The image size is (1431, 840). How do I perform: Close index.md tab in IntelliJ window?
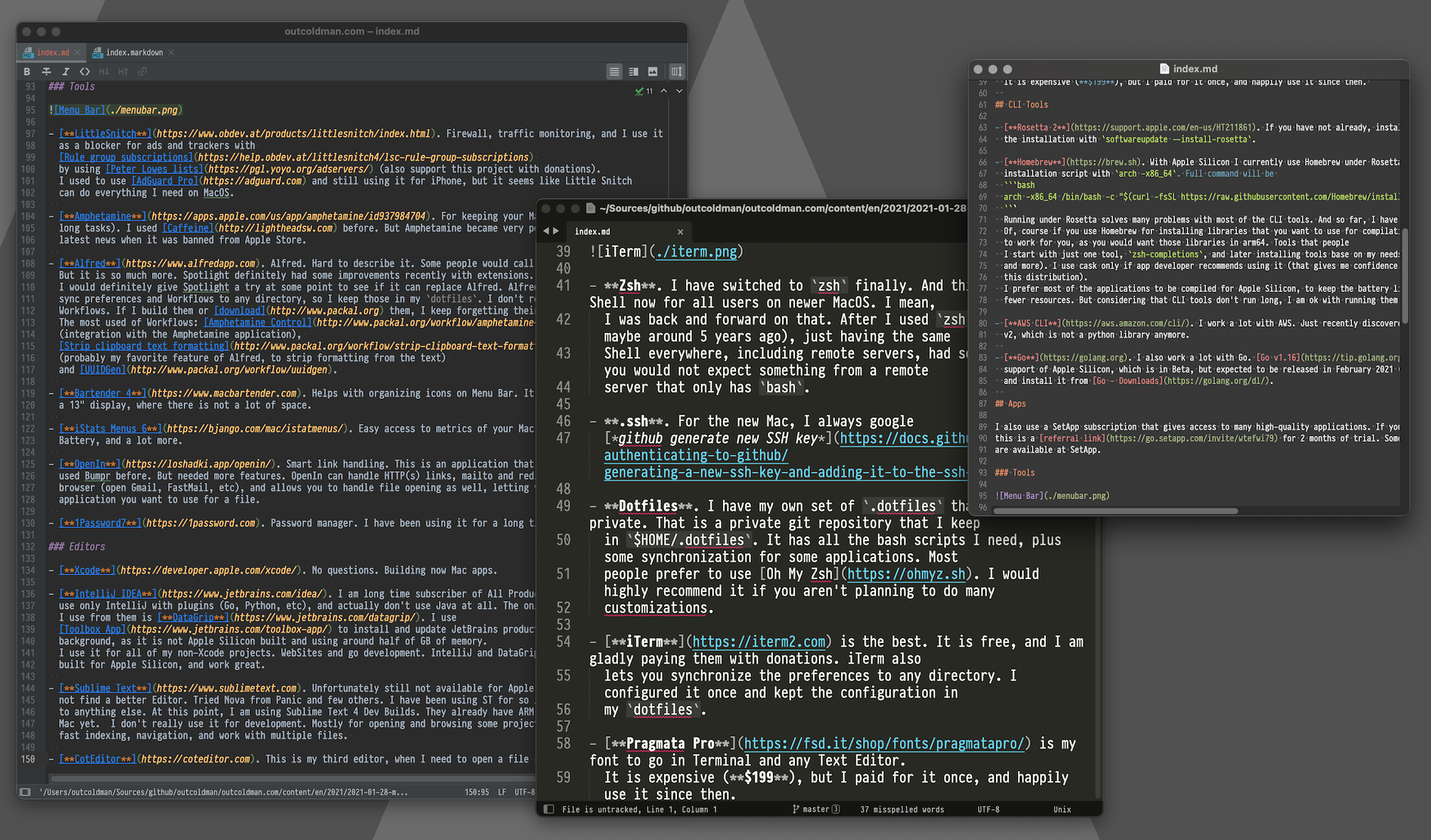[x=77, y=52]
